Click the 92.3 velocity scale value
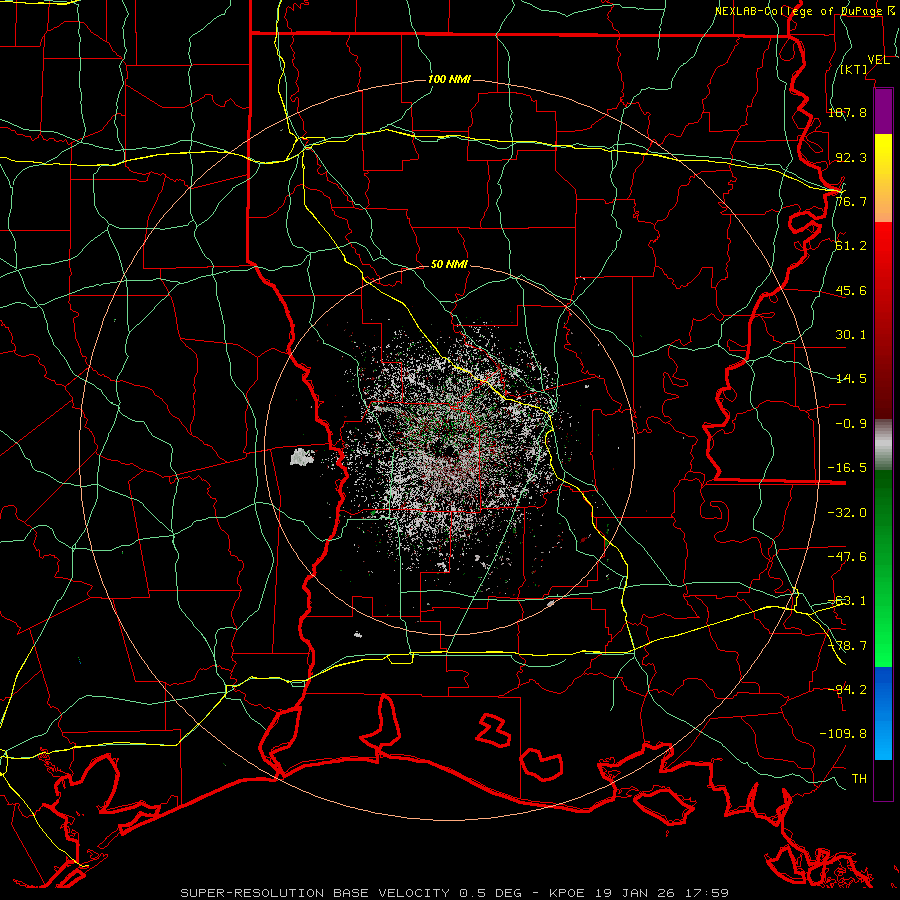 [x=851, y=157]
